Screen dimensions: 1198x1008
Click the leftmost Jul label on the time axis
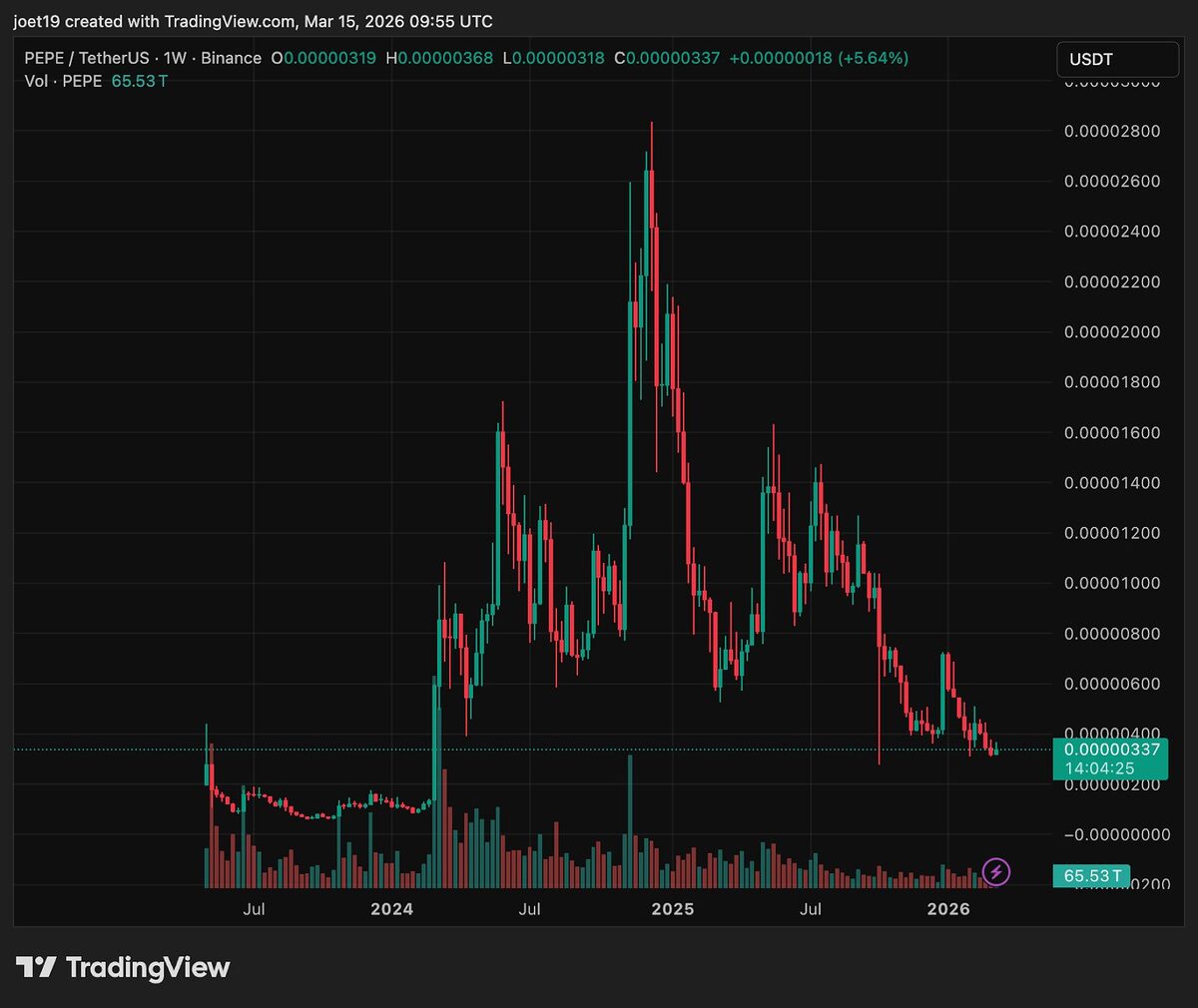point(255,909)
